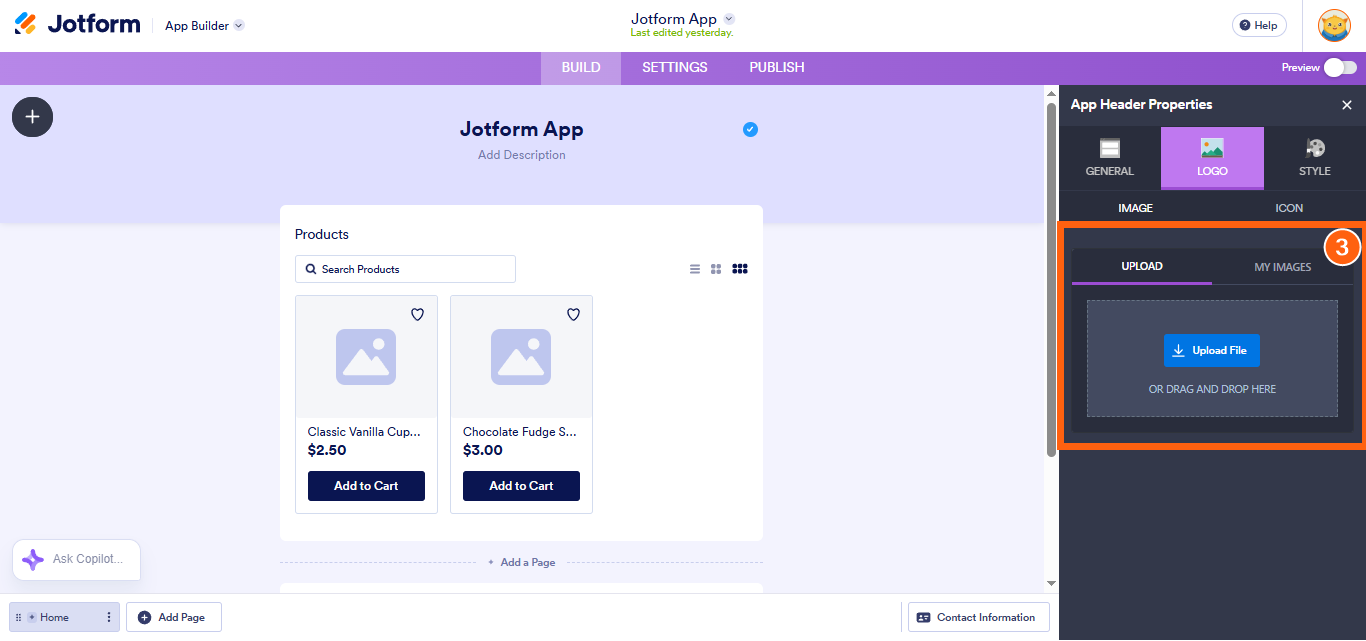Open the user avatar menu

[x=1334, y=25]
